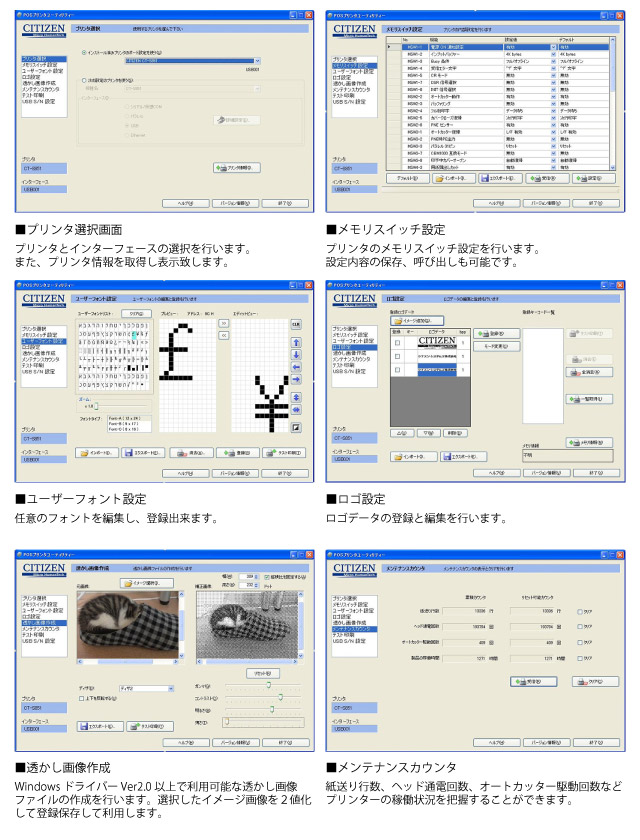Tick the second logo row checkbox in Logo Settings
The height and width of the screenshot is (840, 640).
(x=397, y=356)
